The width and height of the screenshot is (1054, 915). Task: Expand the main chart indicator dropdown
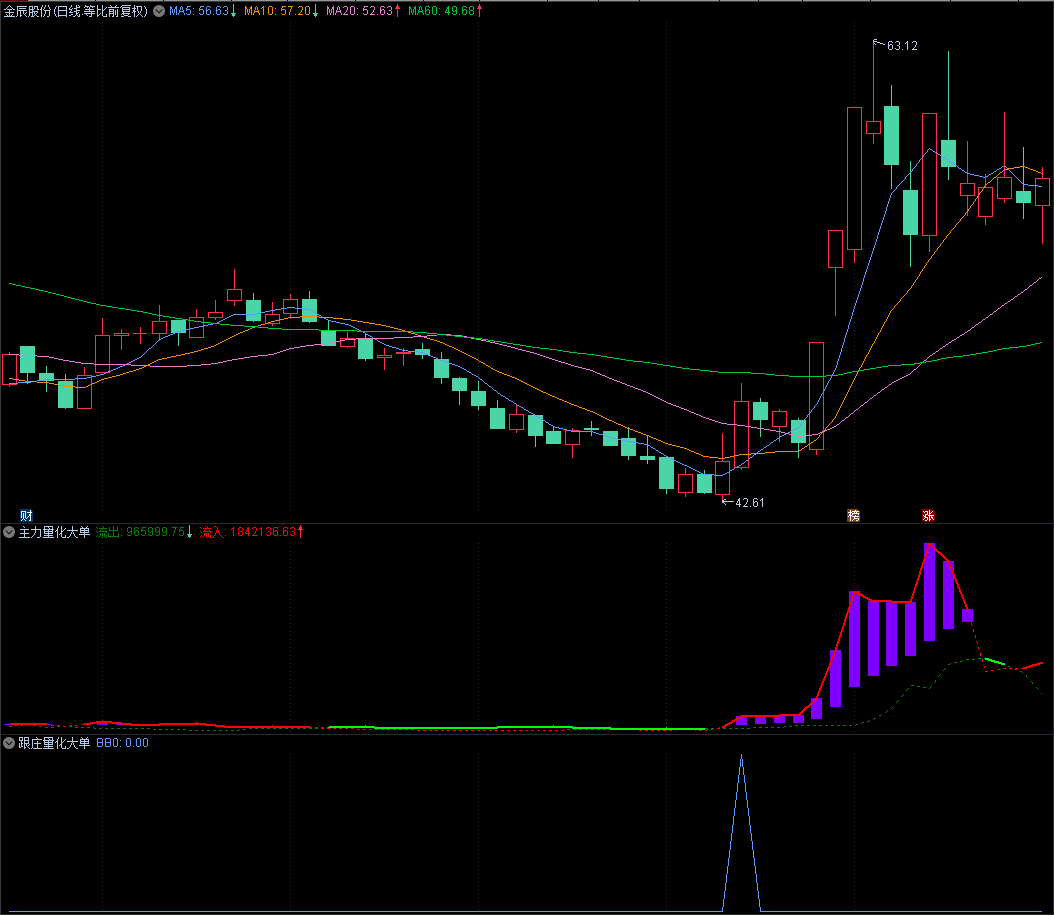(x=158, y=11)
